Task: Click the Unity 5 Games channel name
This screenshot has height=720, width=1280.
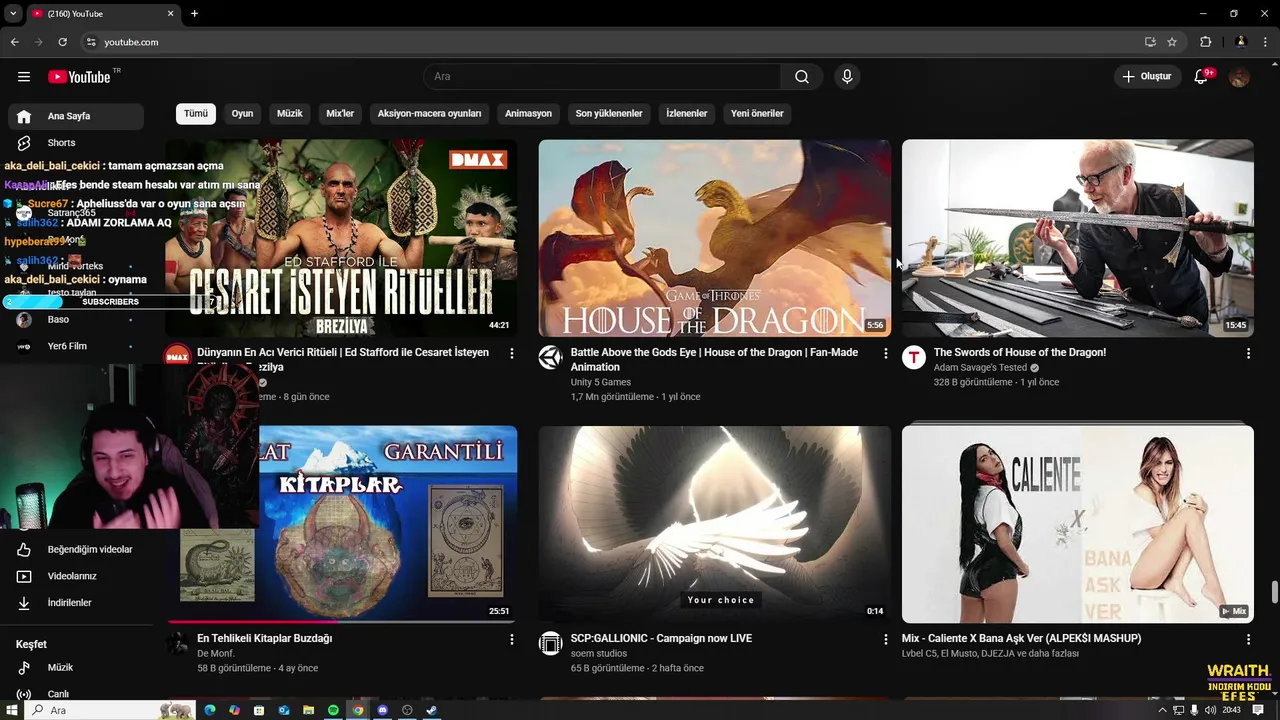Action: 601,382
